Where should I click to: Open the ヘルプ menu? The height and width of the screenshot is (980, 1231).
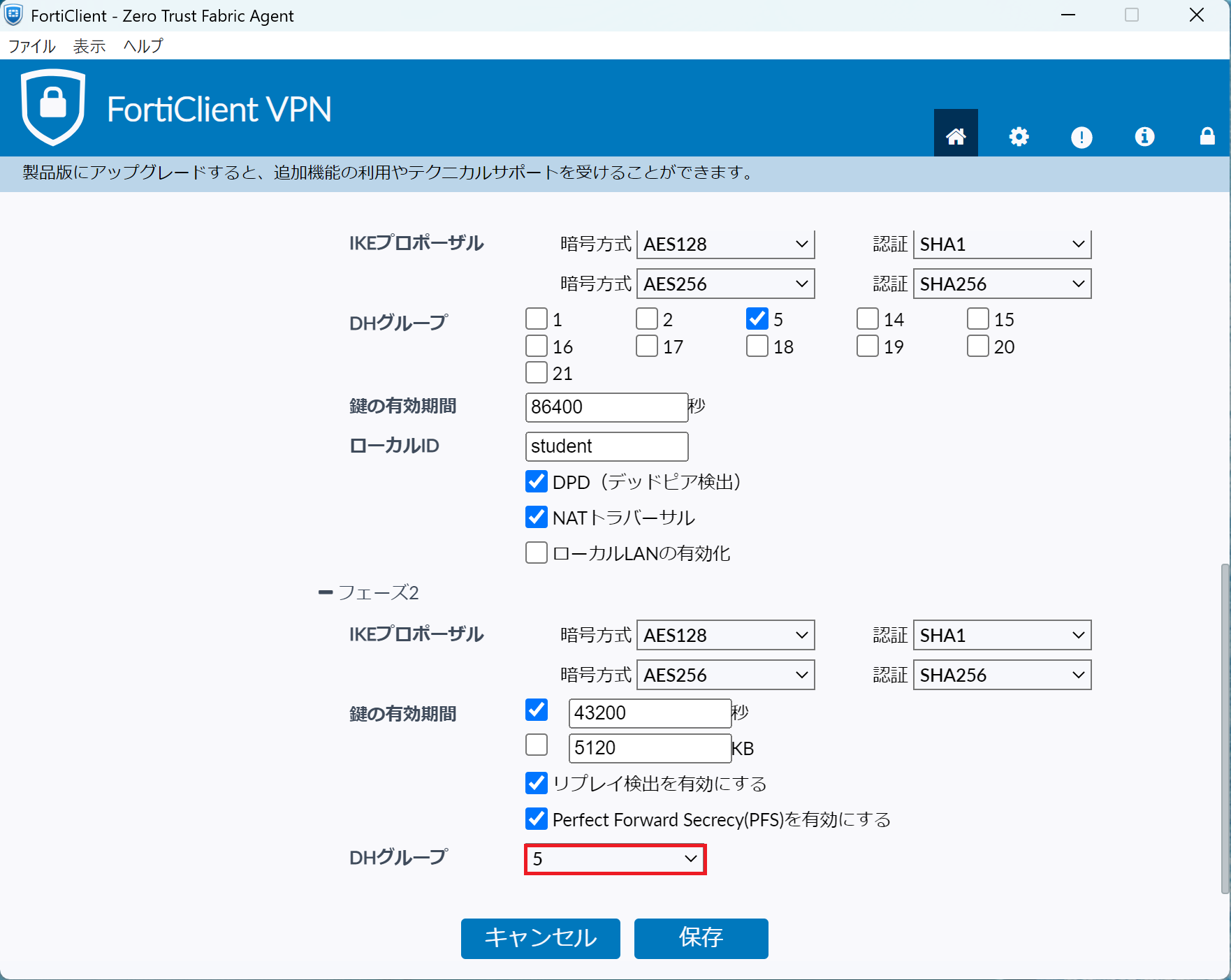[143, 46]
